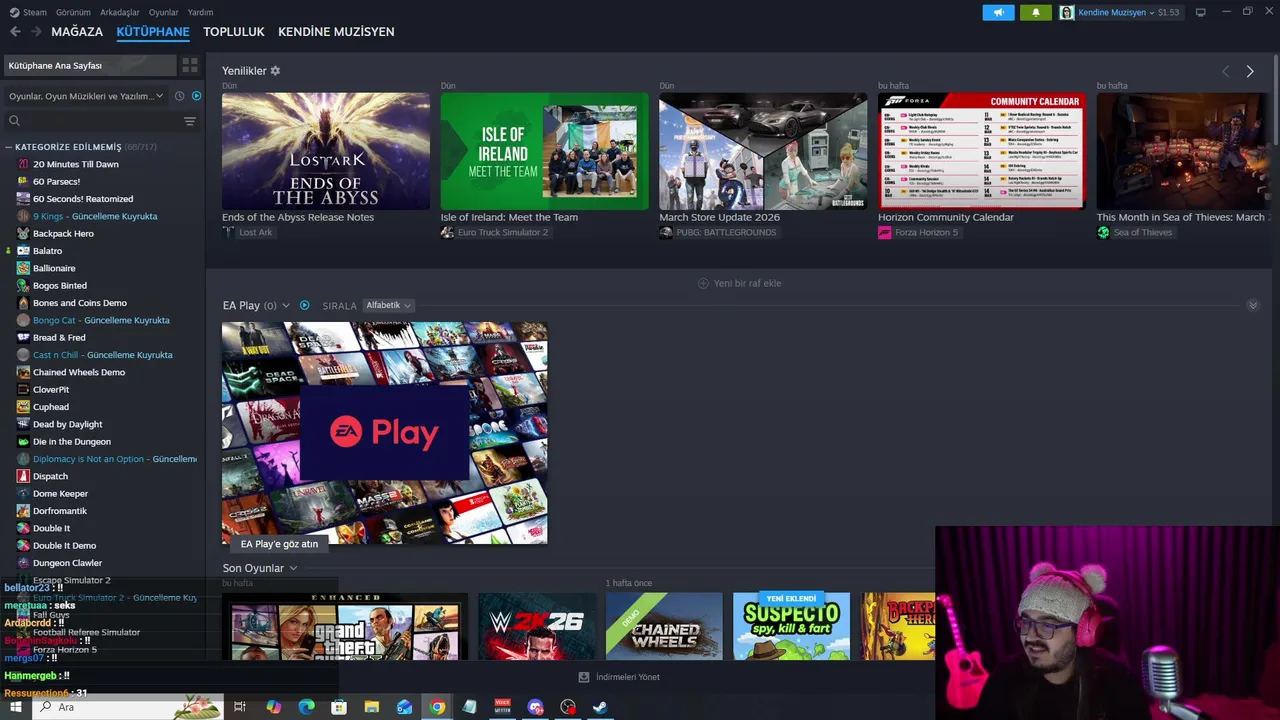Select Bogos Binted in the library
1280x720 pixels.
pyautogui.click(x=60, y=286)
